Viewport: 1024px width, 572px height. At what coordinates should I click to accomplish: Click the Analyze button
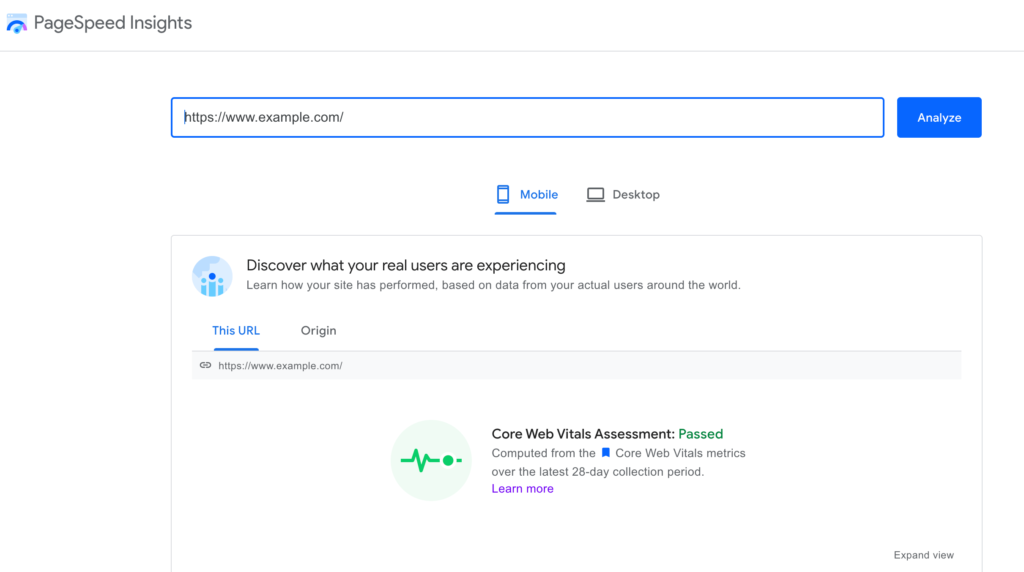tap(938, 118)
